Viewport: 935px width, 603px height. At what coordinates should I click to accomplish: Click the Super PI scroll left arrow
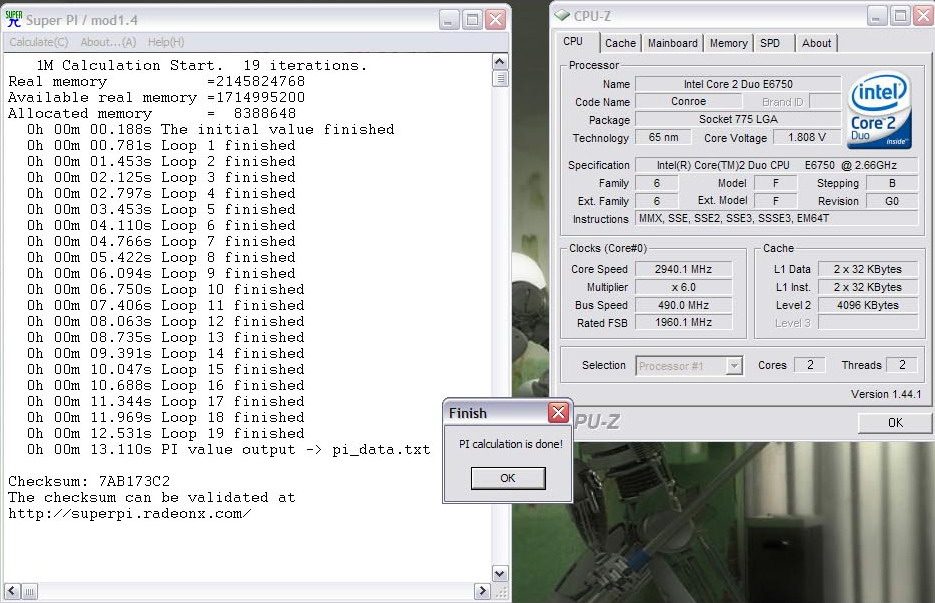(x=12, y=591)
